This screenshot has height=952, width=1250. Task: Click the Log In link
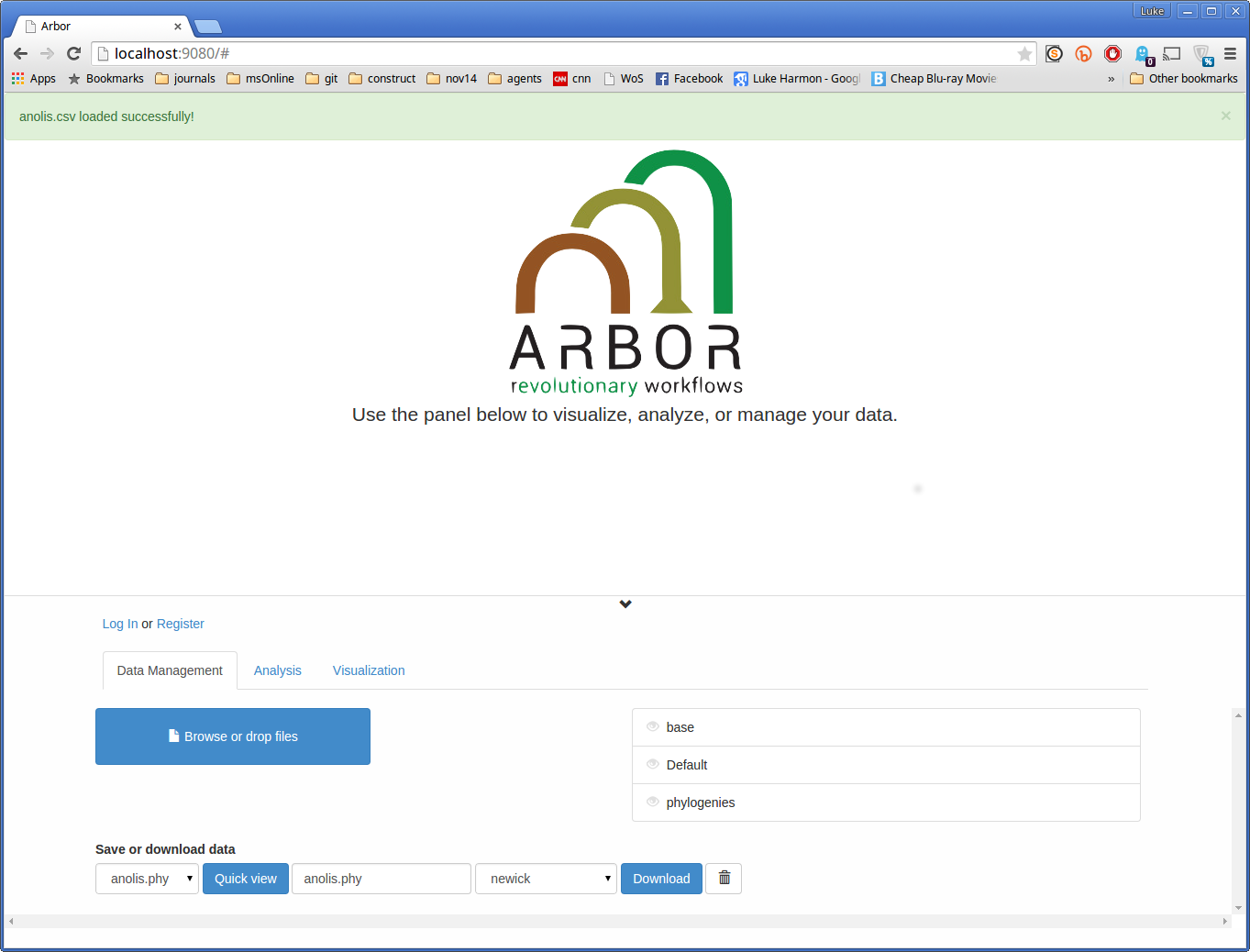click(x=120, y=624)
